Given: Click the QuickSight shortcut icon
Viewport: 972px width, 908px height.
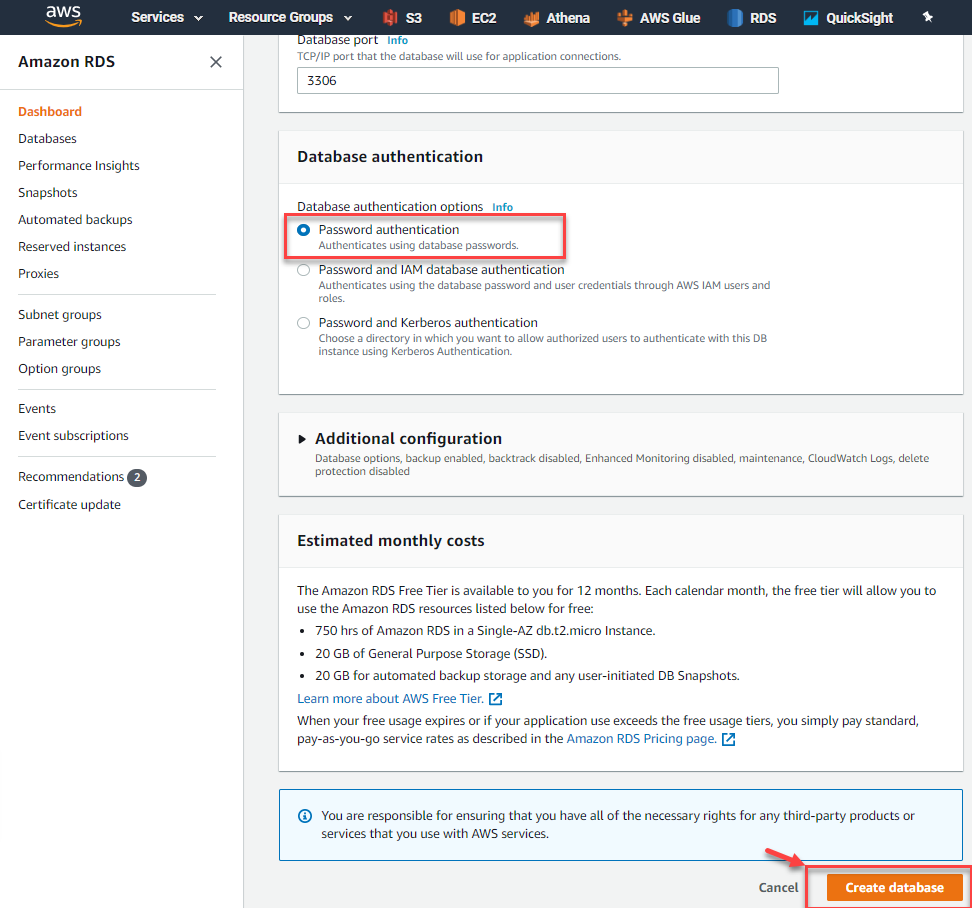Looking at the screenshot, I should point(810,17).
